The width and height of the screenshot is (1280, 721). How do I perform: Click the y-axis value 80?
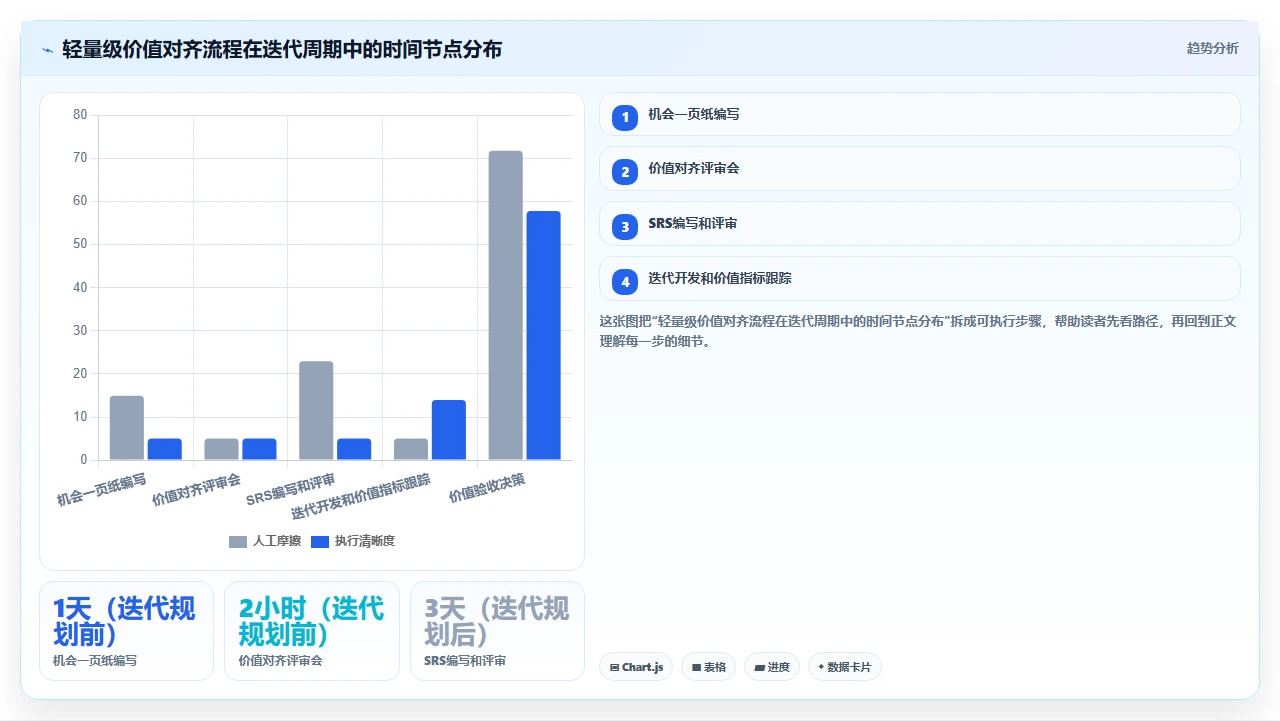[x=80, y=115]
